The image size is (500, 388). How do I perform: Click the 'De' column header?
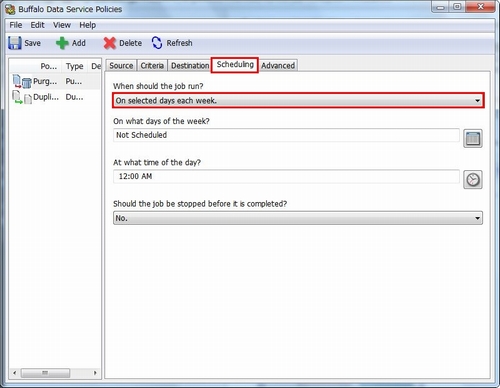(96, 66)
